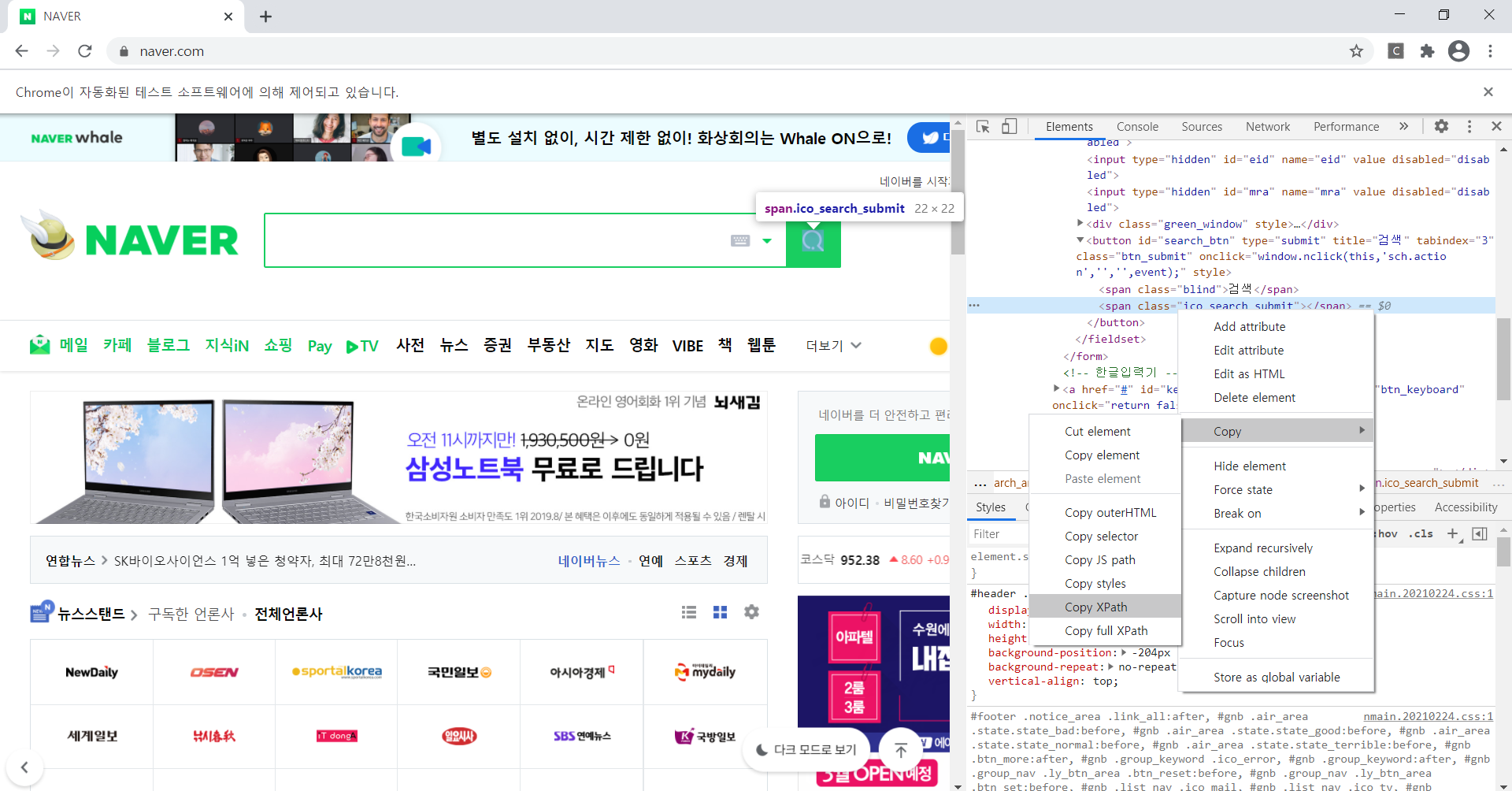The image size is (1512, 791).
Task: Open the Accessibility pane tab
Action: tap(1466, 507)
